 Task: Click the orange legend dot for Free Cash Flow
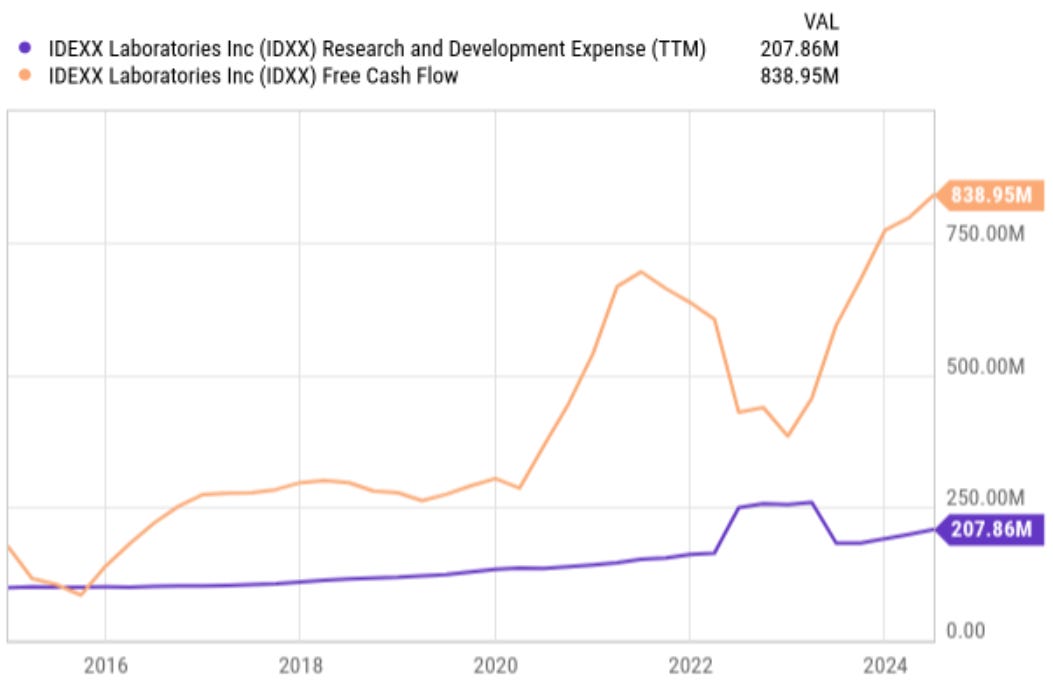tap(25, 75)
